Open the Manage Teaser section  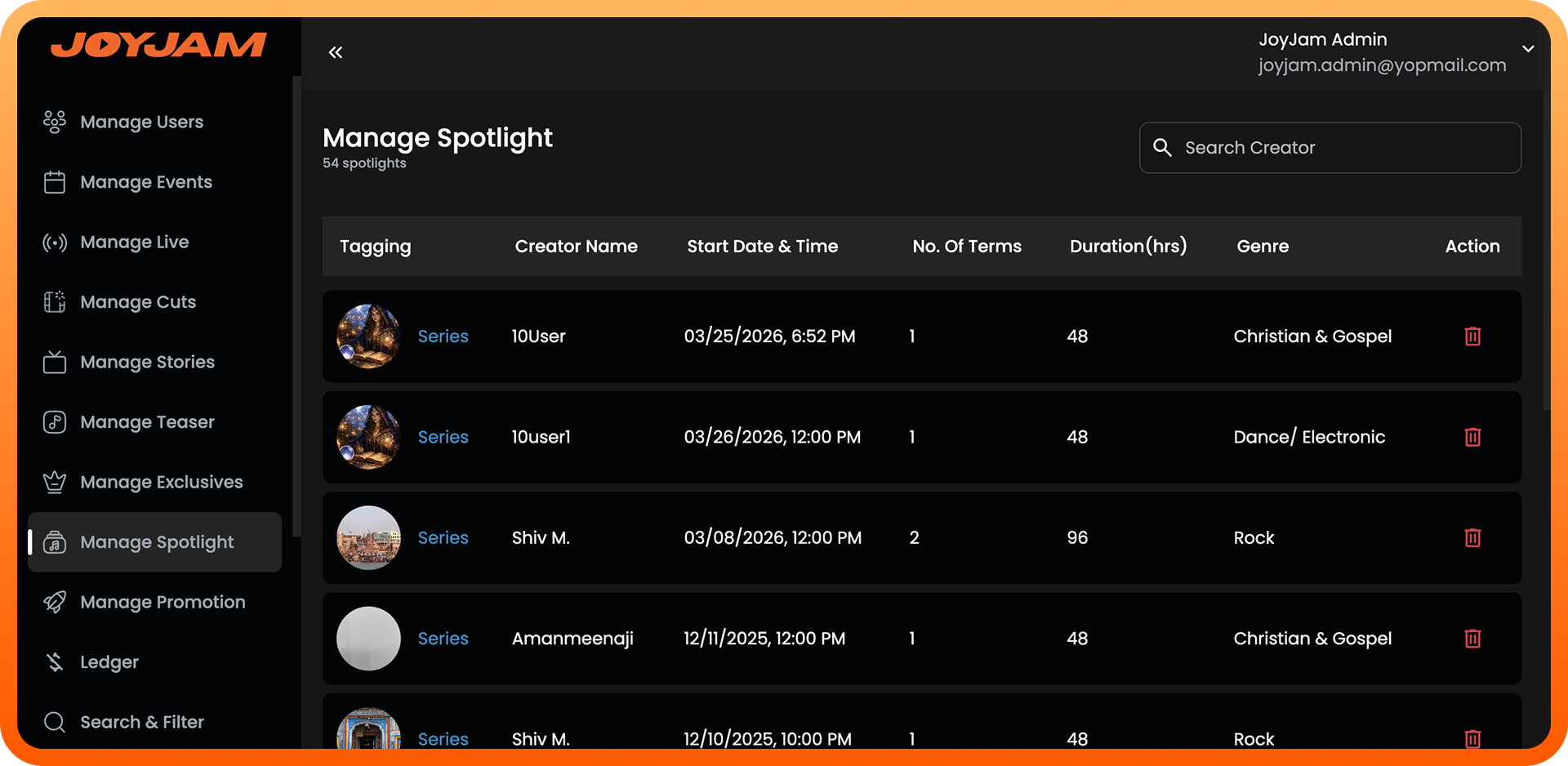[147, 422]
